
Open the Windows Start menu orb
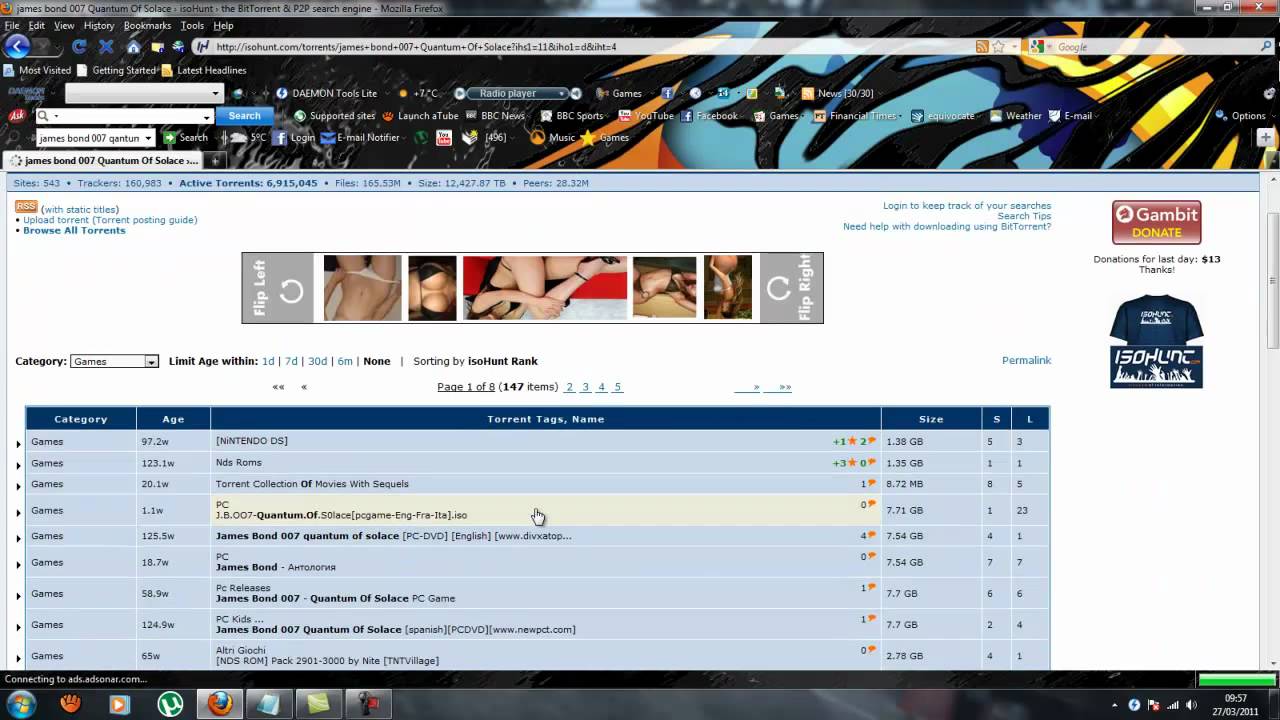(x=22, y=703)
